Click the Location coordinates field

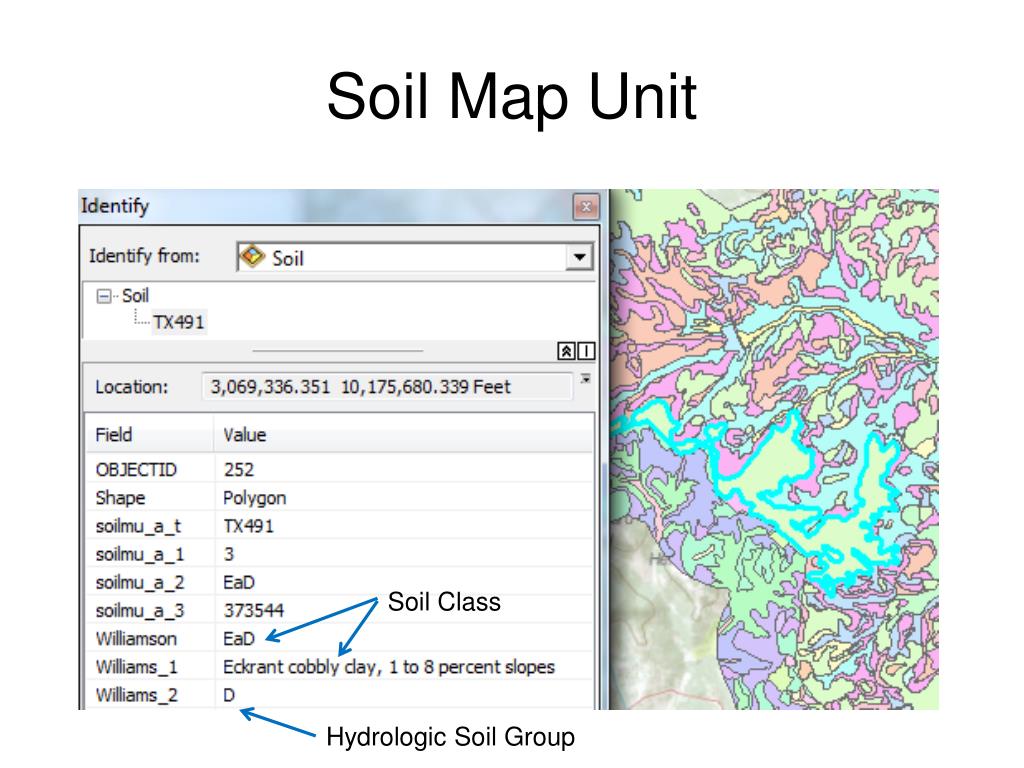click(387, 387)
